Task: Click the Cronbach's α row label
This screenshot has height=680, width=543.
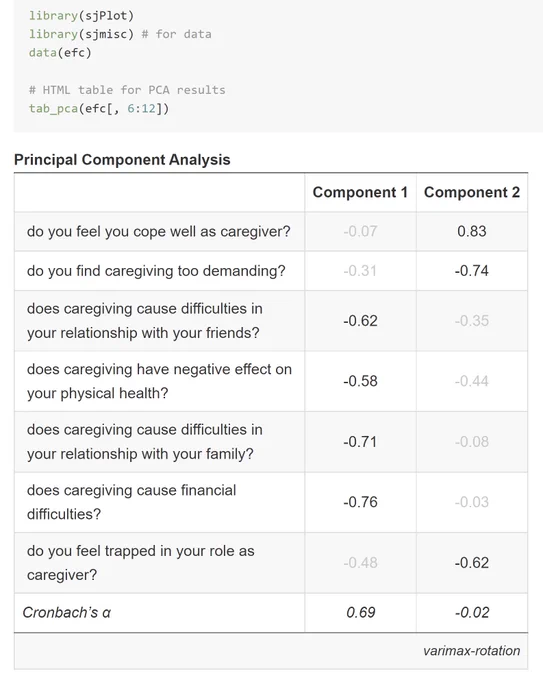Action: pos(66,612)
